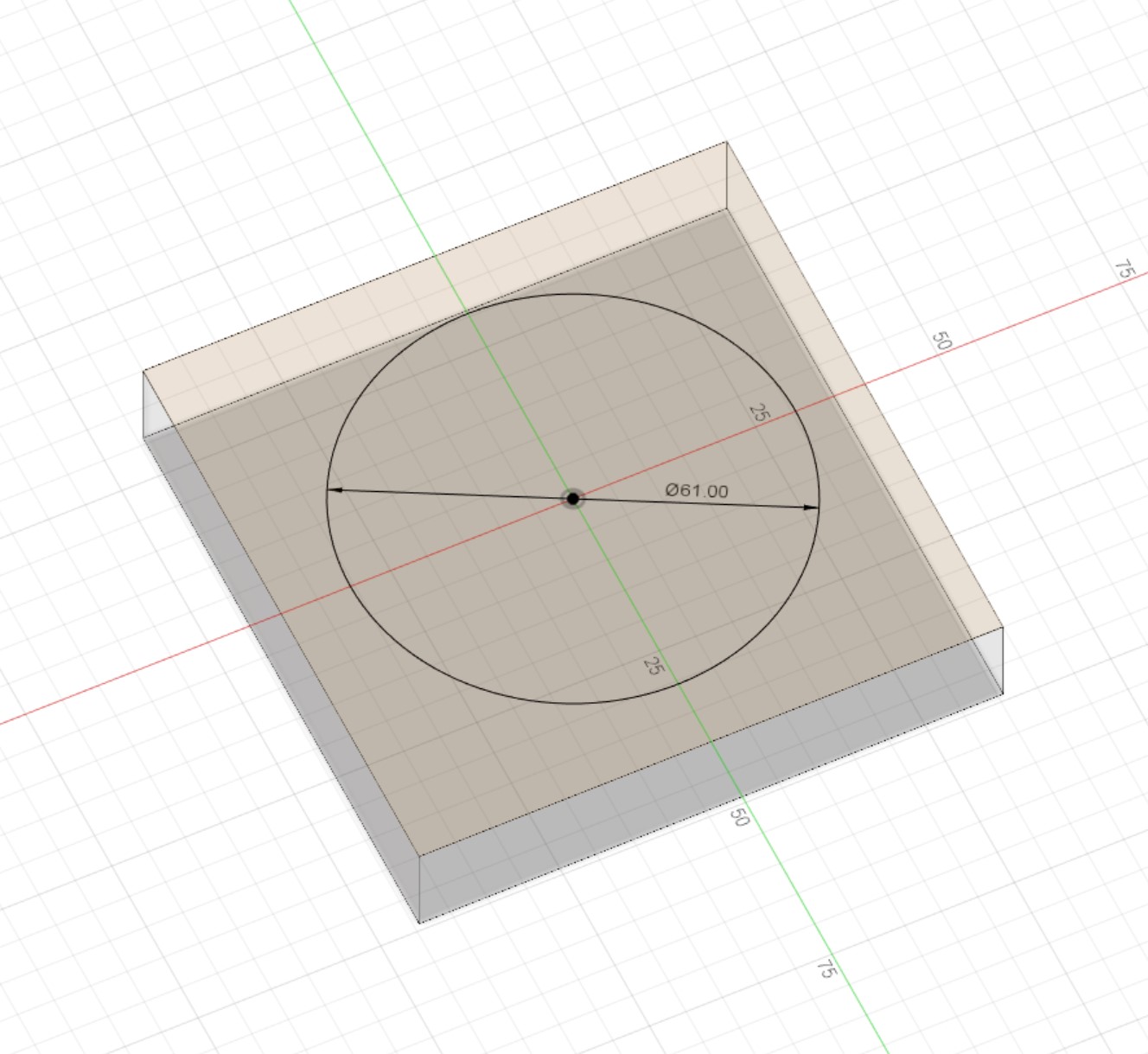The image size is (1148, 1054).
Task: Click the 50 grid label on red axis
Action: point(942,341)
